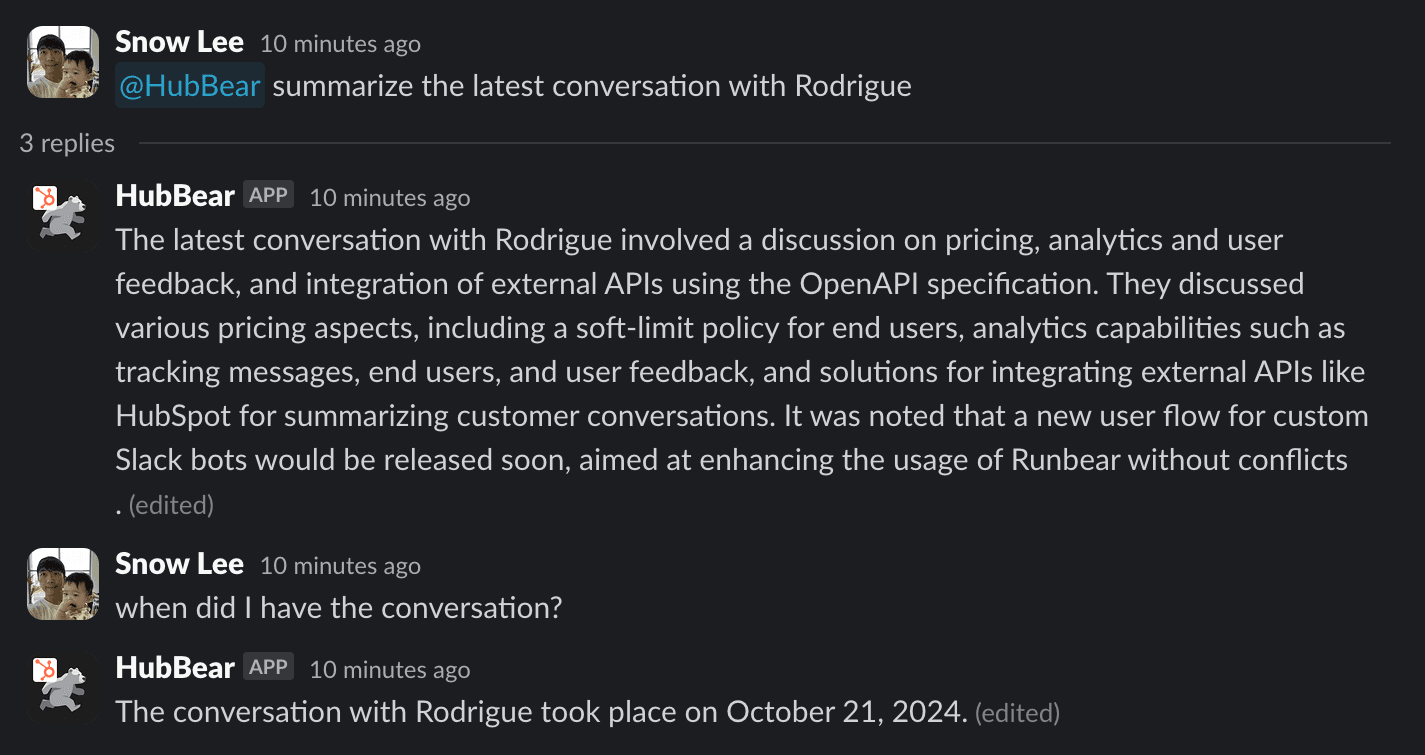Screen dimensions: 1425x755
Task: Click the 'when did I have the conversation?' message
Action: coord(339,608)
